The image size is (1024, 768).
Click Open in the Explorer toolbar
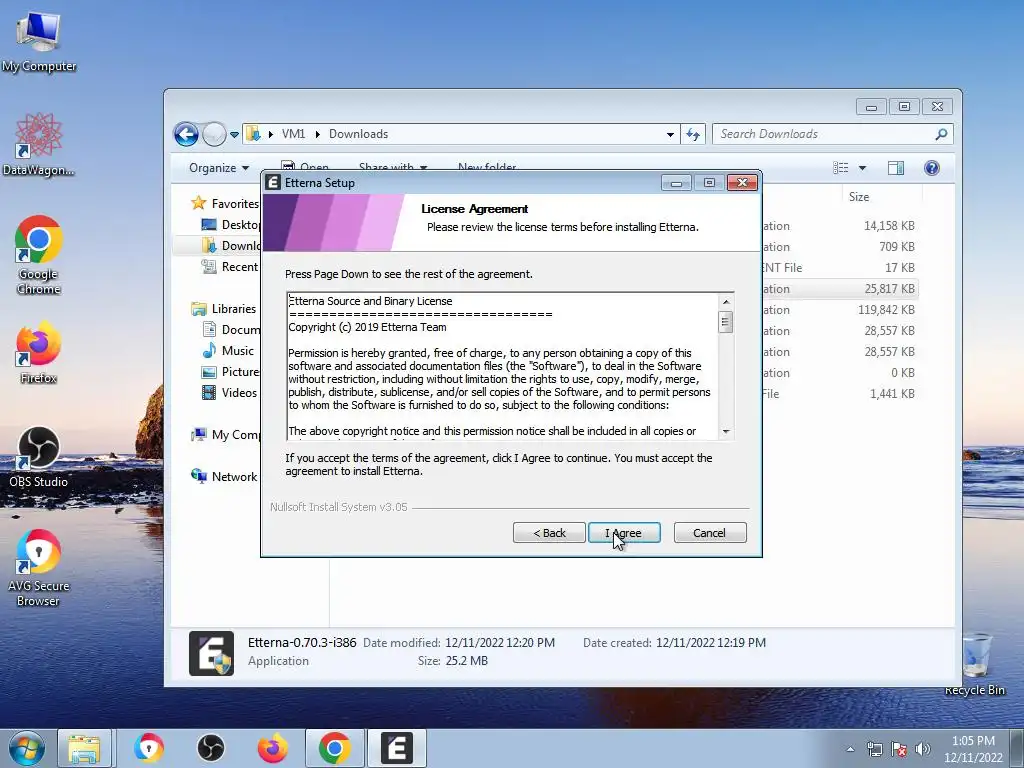point(305,167)
